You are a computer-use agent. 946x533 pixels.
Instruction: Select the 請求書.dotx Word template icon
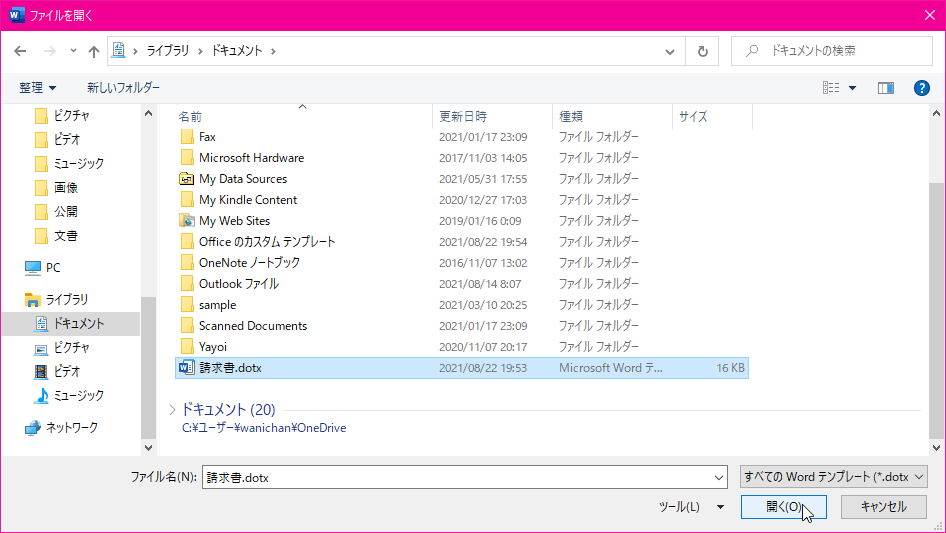[187, 368]
